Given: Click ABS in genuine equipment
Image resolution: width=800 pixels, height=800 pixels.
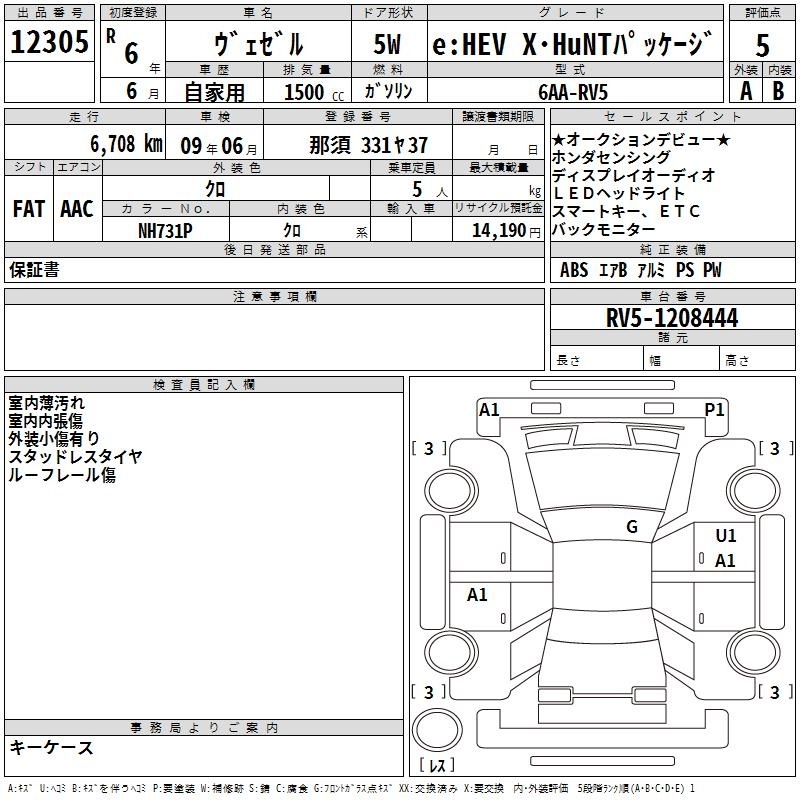Looking at the screenshot, I should point(574,270).
